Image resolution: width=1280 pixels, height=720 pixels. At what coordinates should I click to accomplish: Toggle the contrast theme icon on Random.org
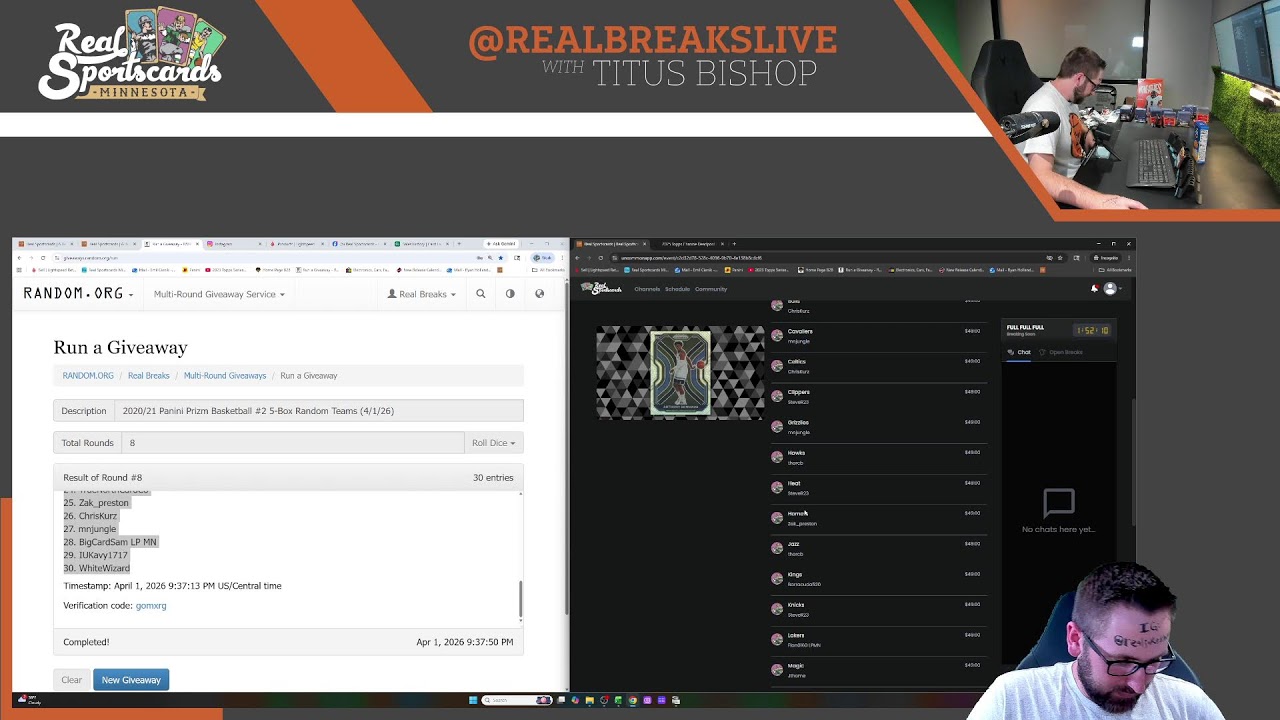510,294
